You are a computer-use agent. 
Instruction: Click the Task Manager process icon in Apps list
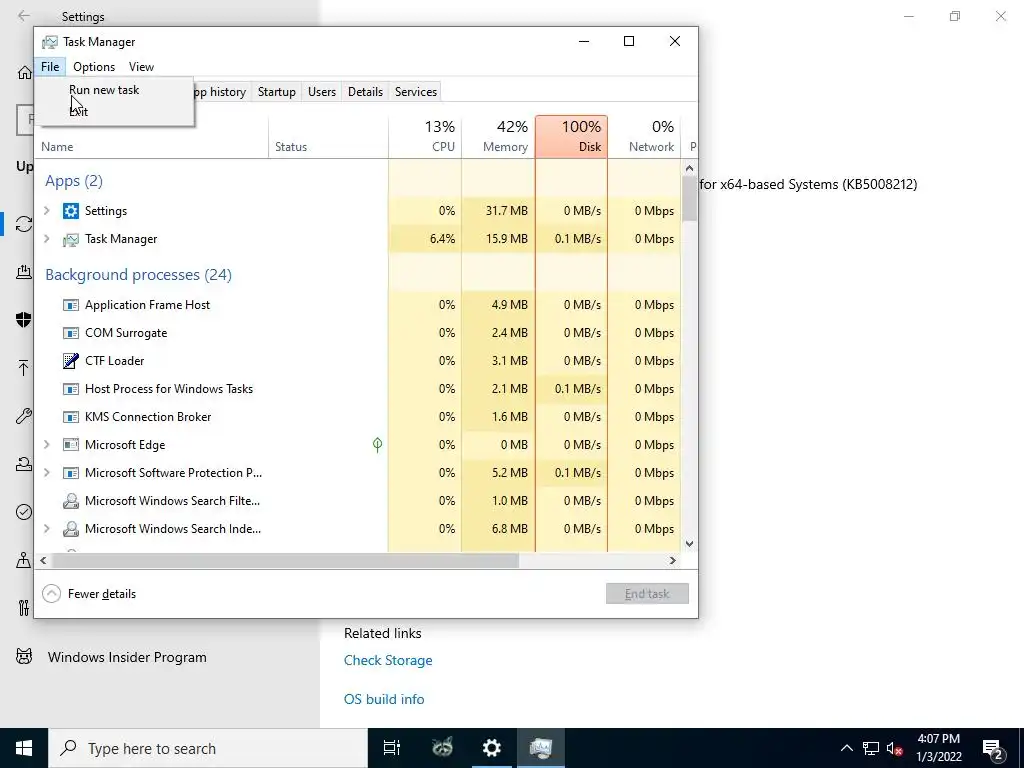coord(71,239)
